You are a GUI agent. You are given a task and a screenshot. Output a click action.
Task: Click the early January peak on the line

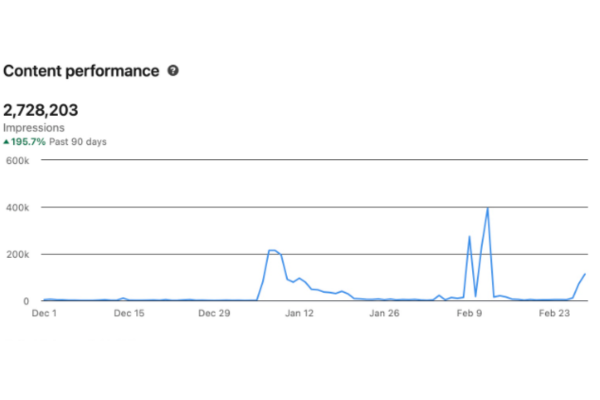[272, 251]
